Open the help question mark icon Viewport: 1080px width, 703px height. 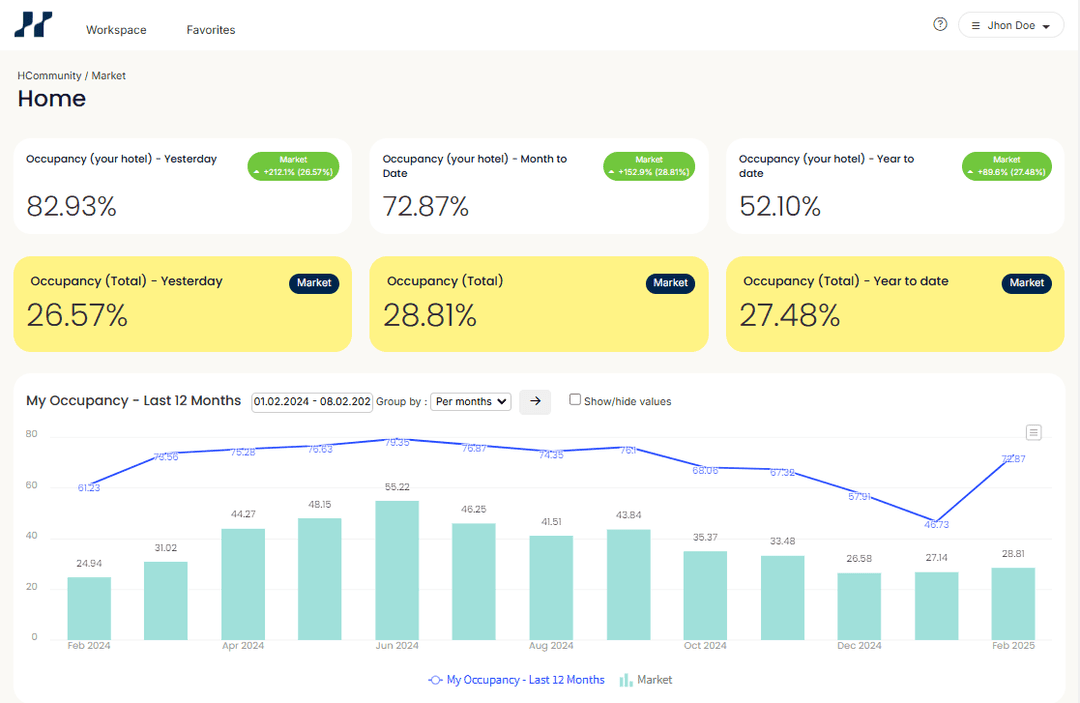click(x=940, y=25)
